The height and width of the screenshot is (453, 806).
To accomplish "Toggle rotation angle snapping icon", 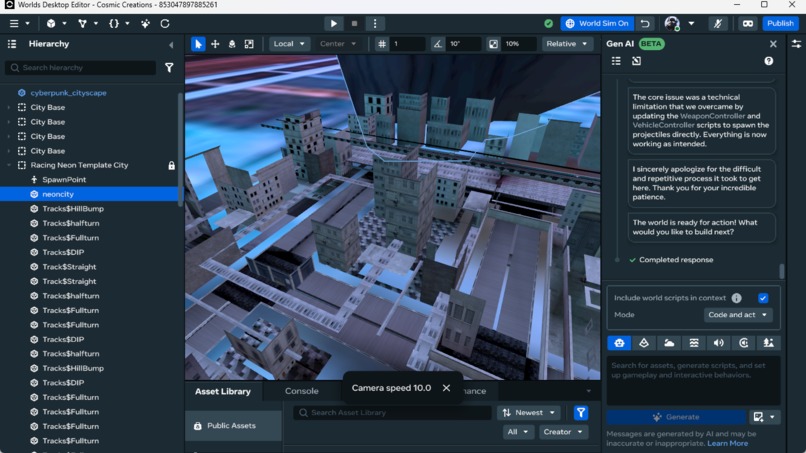I will pos(437,44).
